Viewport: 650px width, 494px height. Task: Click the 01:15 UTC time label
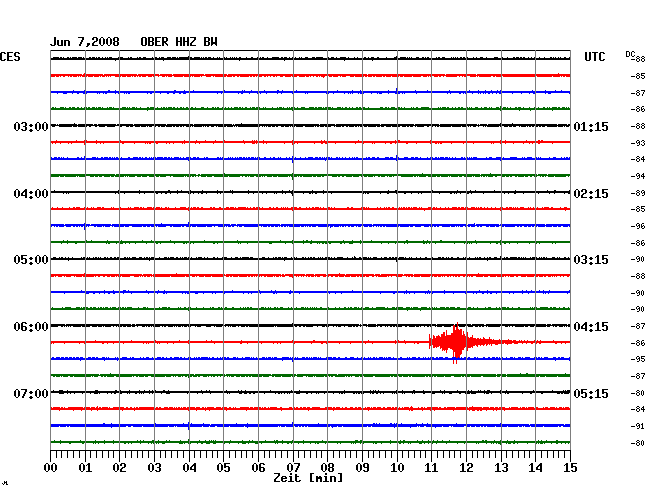click(x=591, y=127)
